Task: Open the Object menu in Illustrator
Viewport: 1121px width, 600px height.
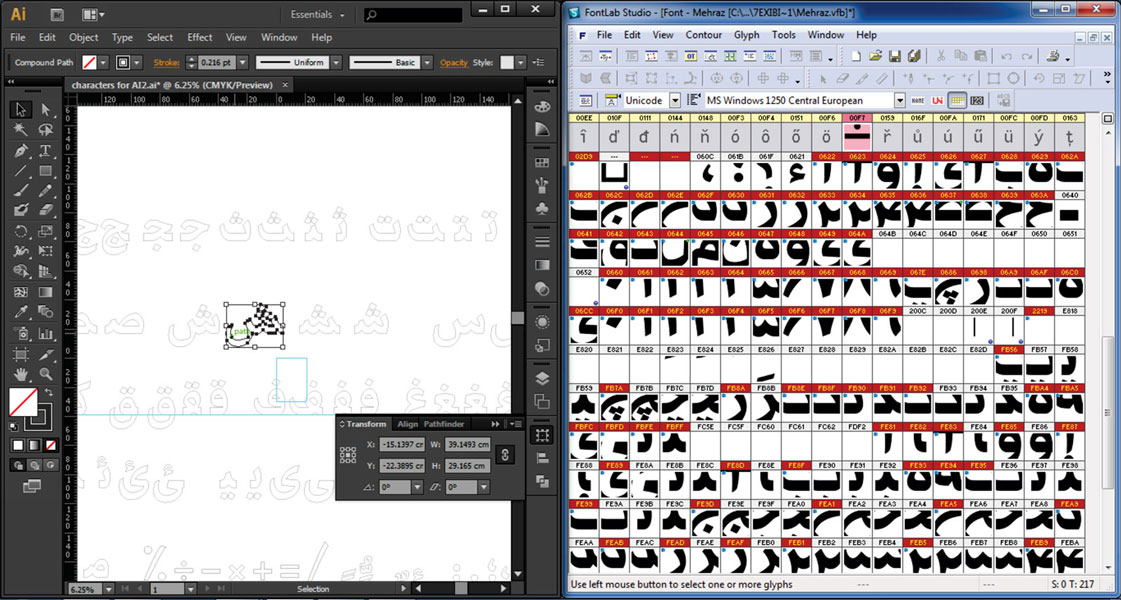Action: (x=84, y=37)
